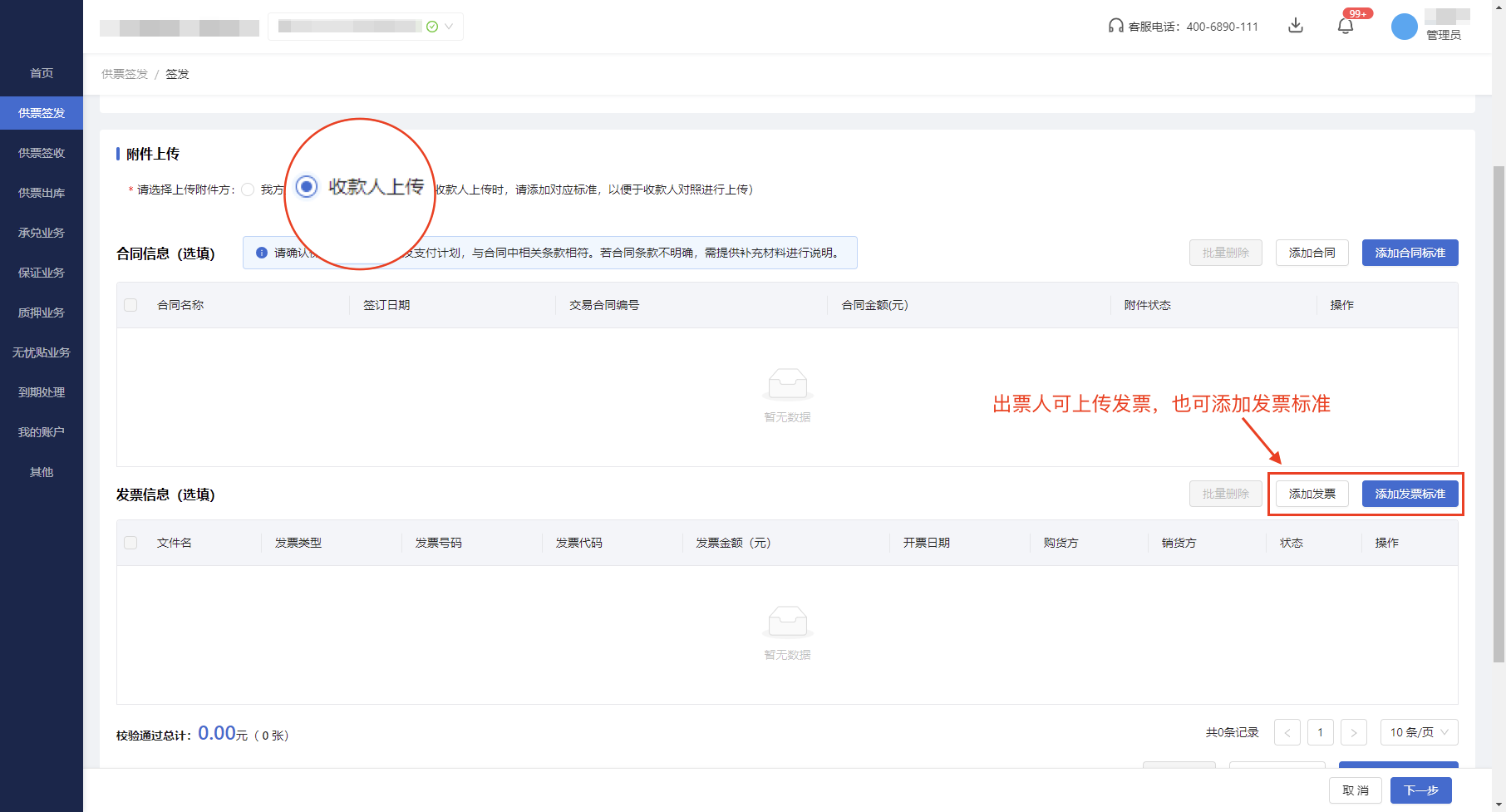Click the green verified icon beside the company name

click(x=431, y=26)
